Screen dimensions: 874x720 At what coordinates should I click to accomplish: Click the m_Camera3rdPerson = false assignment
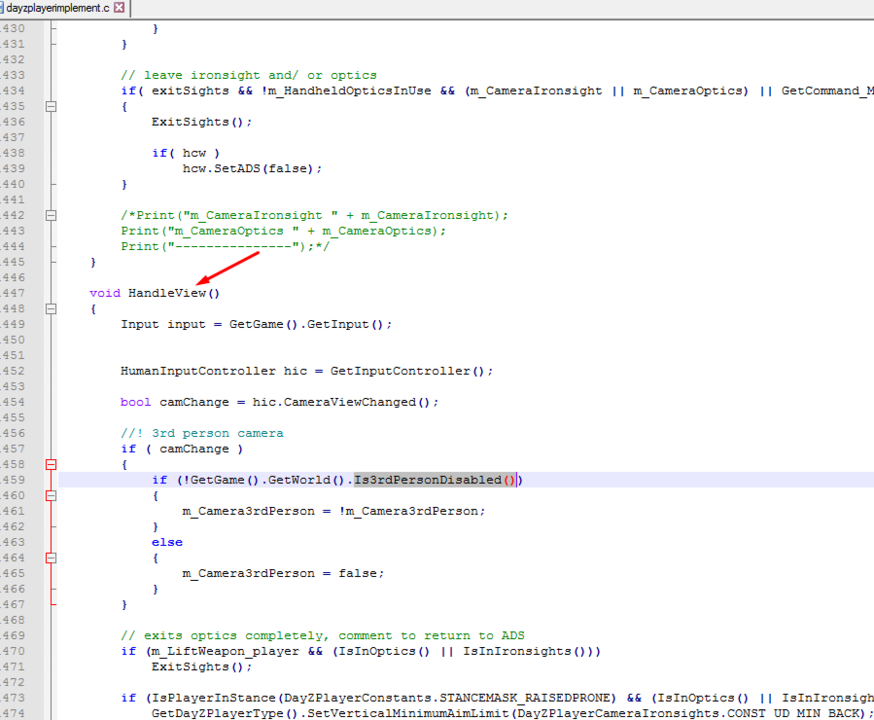[x=283, y=573]
